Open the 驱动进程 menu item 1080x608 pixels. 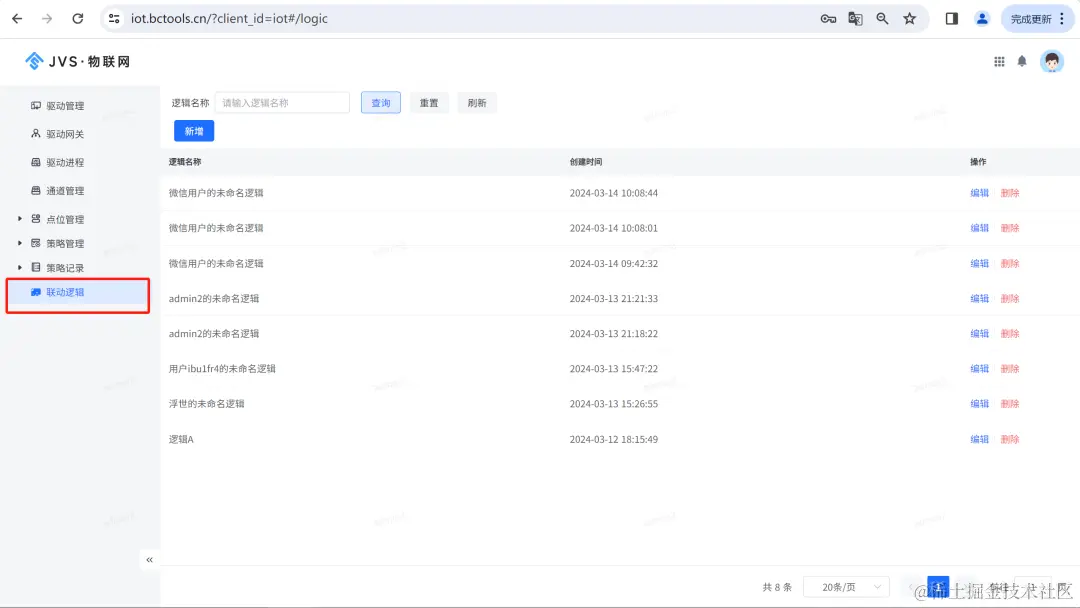tap(65, 163)
